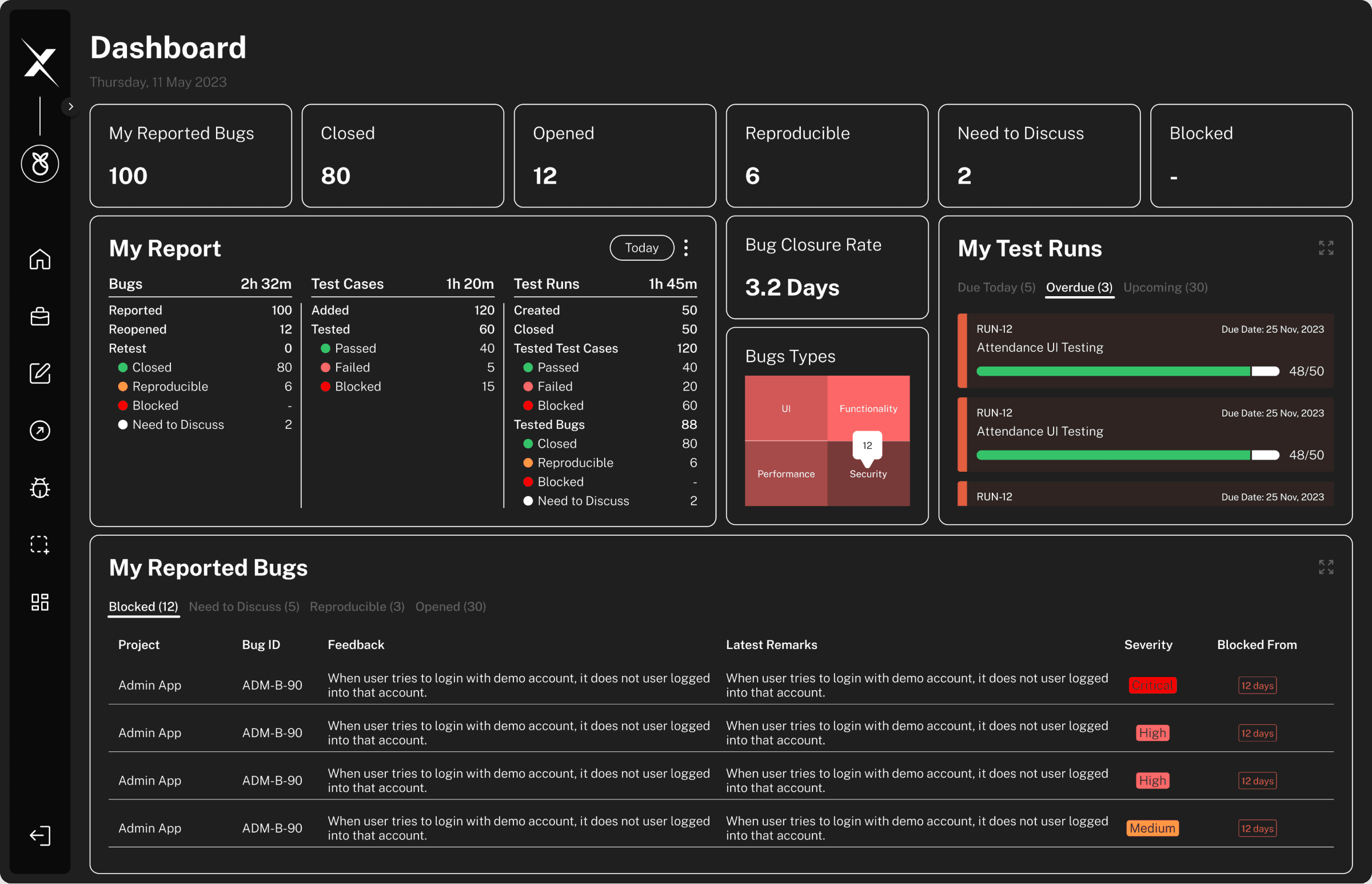Click the Security quadrant in Bugs Types chart
The height and width of the screenshot is (884, 1372).
[868, 472]
